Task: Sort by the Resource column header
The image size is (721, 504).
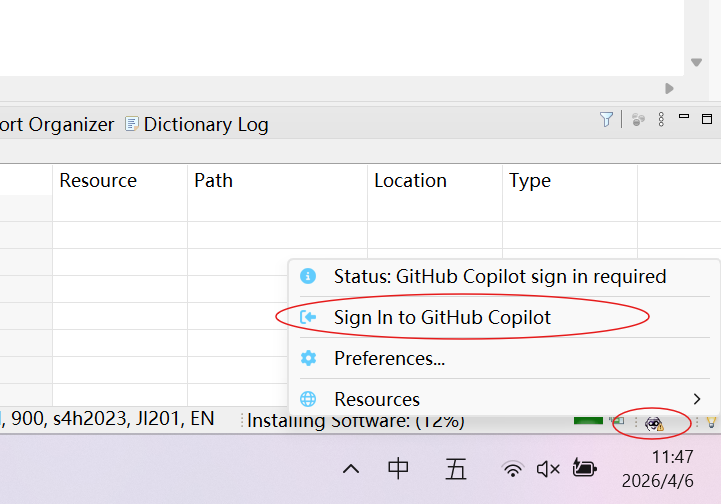Action: point(98,181)
